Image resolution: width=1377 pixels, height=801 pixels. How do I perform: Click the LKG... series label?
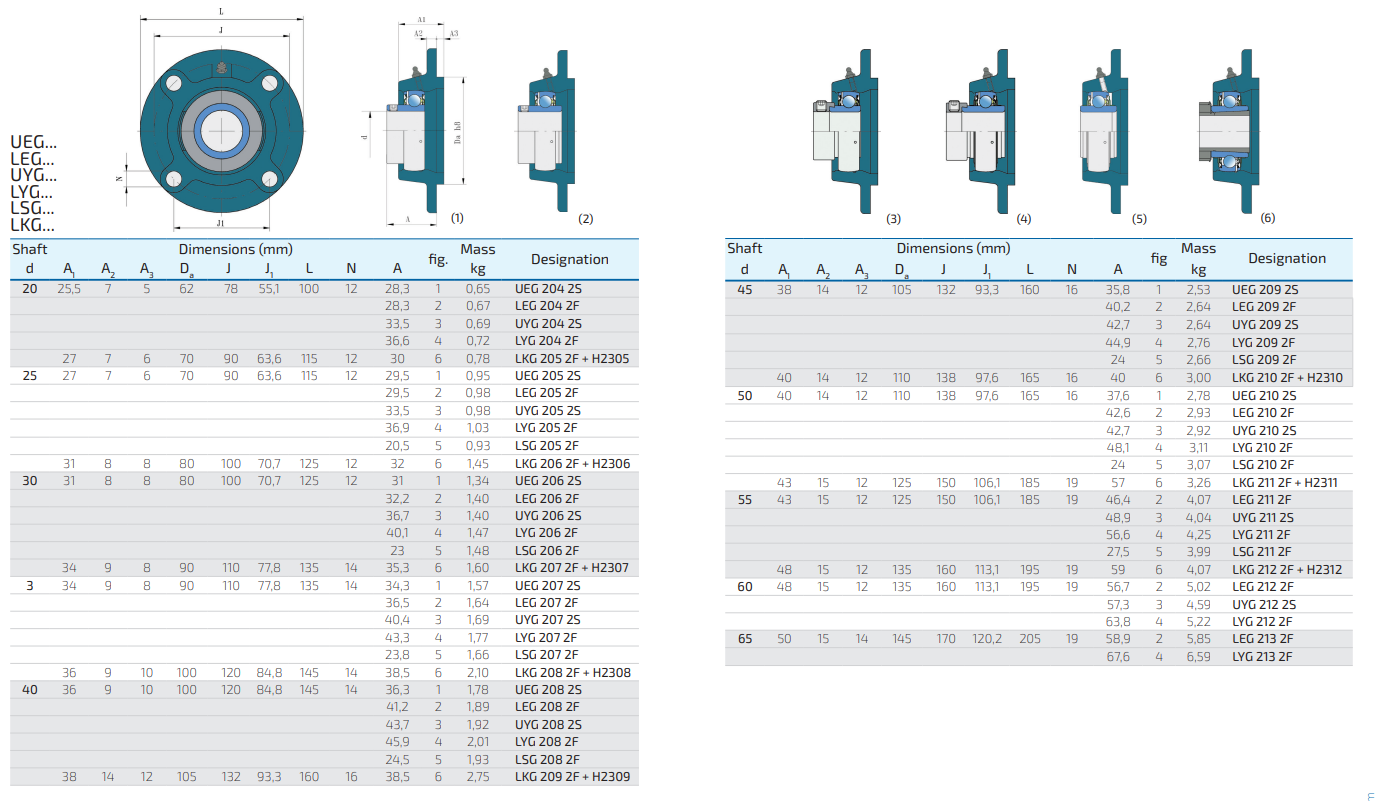tap(33, 225)
